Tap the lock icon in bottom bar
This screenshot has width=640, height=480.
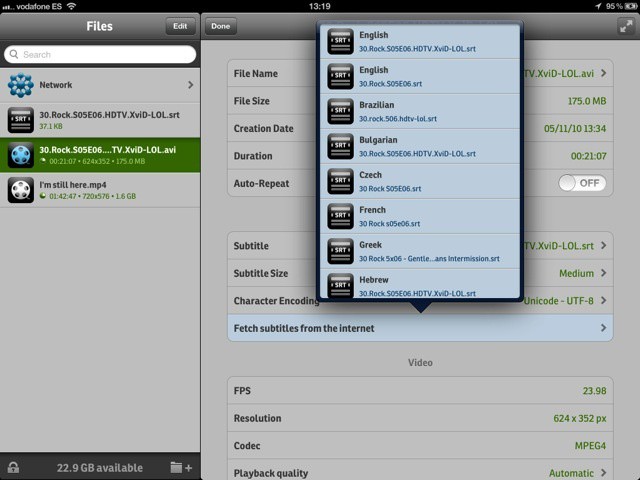(13, 467)
